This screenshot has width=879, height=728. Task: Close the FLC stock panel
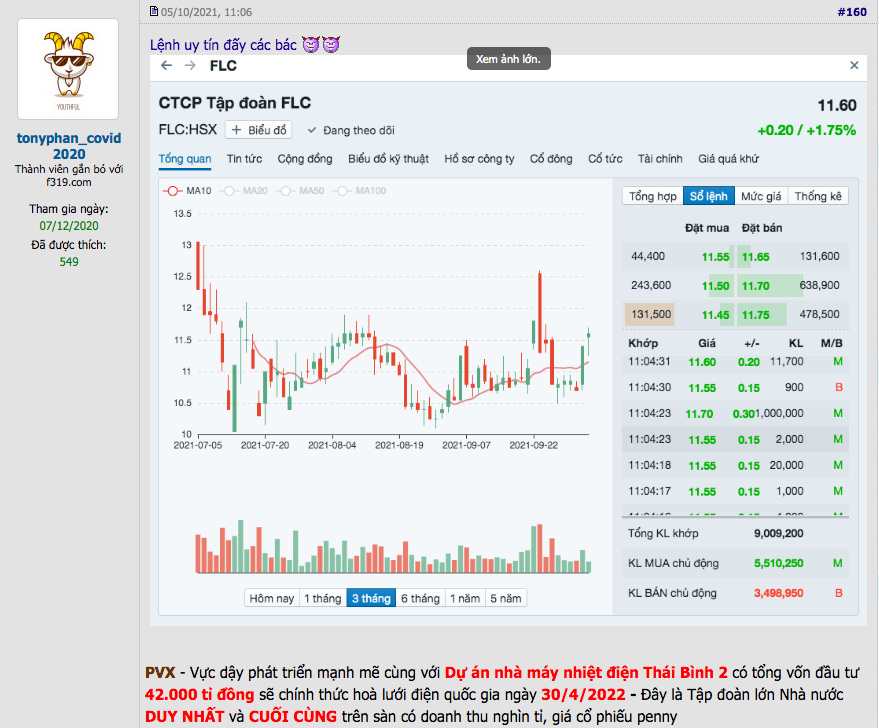(854, 65)
